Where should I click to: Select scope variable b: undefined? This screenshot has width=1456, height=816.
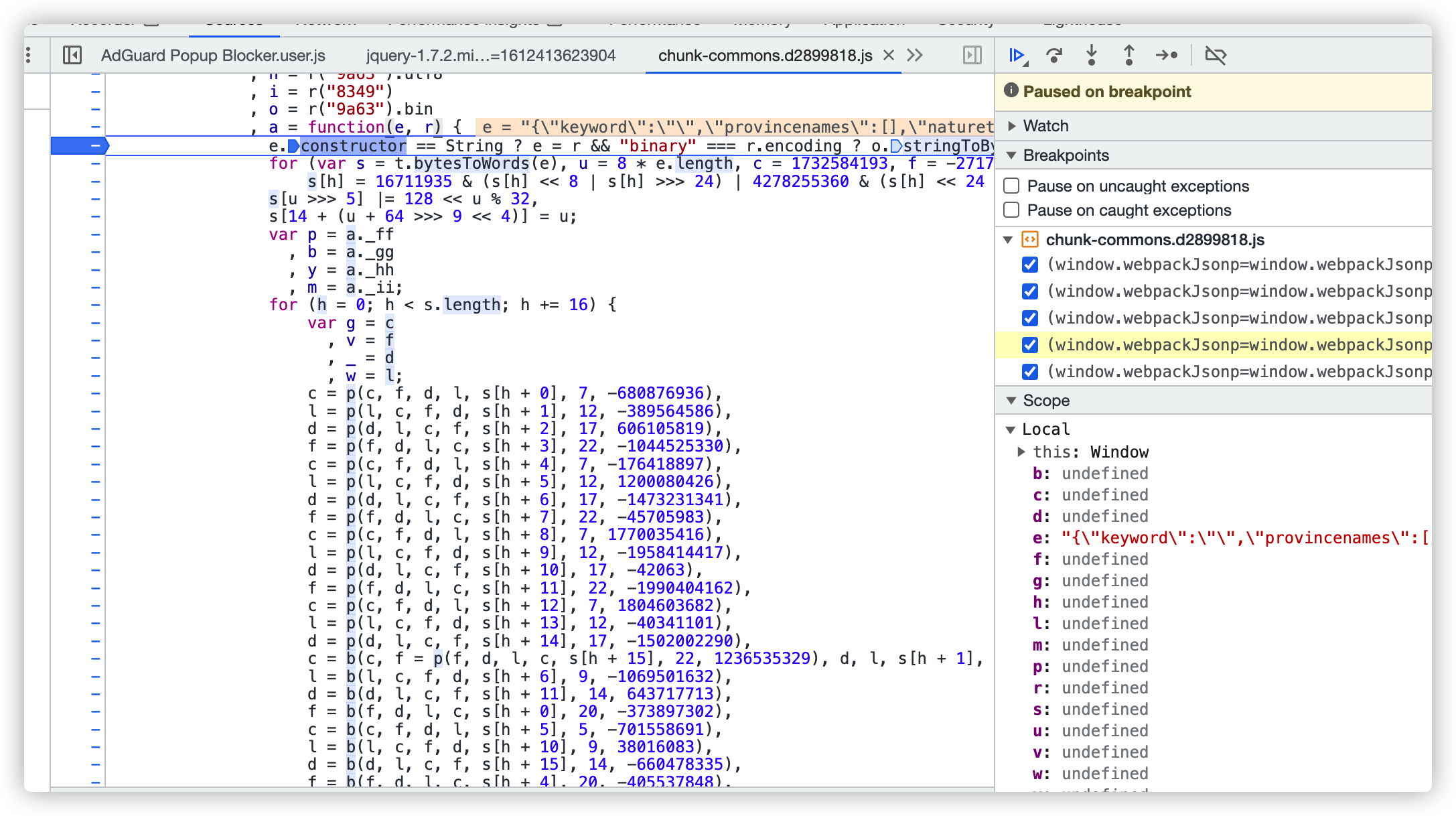(x=1090, y=474)
